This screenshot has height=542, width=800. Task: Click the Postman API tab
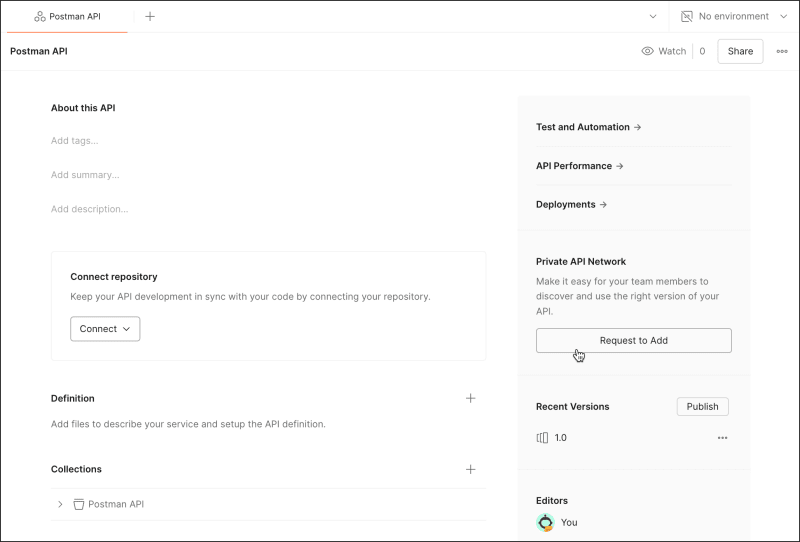tap(67, 16)
